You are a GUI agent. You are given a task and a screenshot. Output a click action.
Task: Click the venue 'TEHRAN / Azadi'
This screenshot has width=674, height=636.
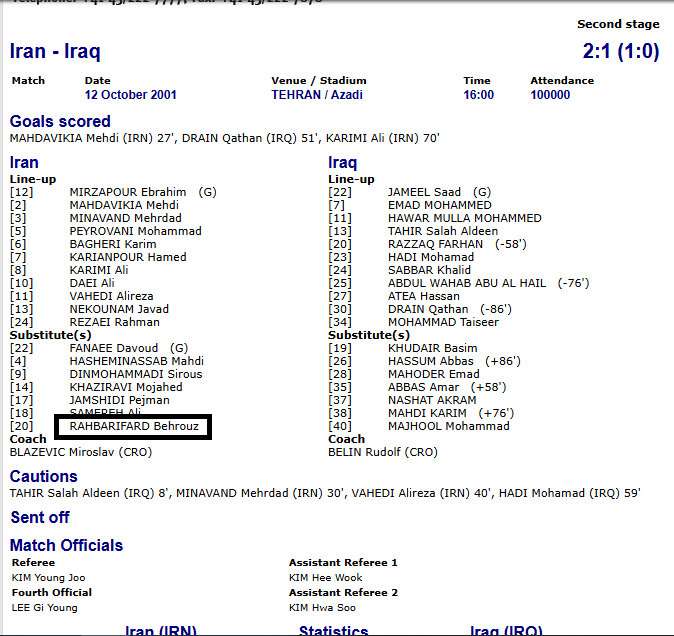317,95
